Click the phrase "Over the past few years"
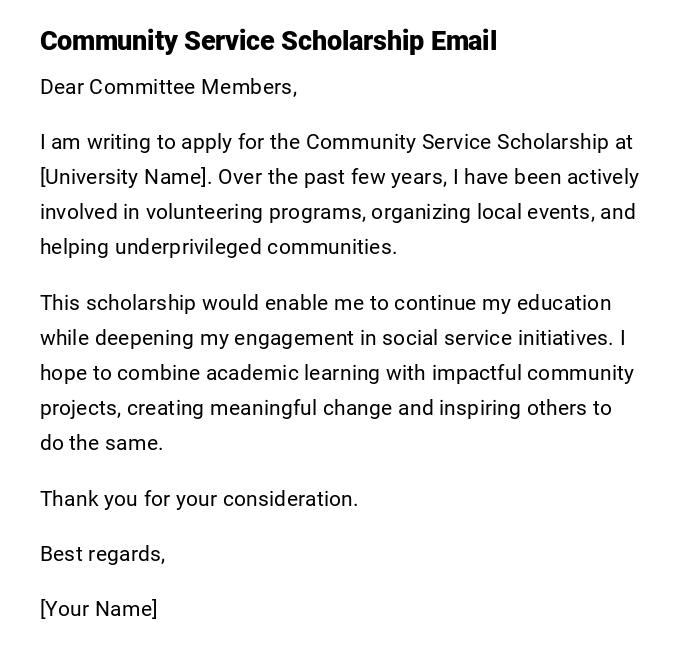The width and height of the screenshot is (700, 671). [330, 178]
